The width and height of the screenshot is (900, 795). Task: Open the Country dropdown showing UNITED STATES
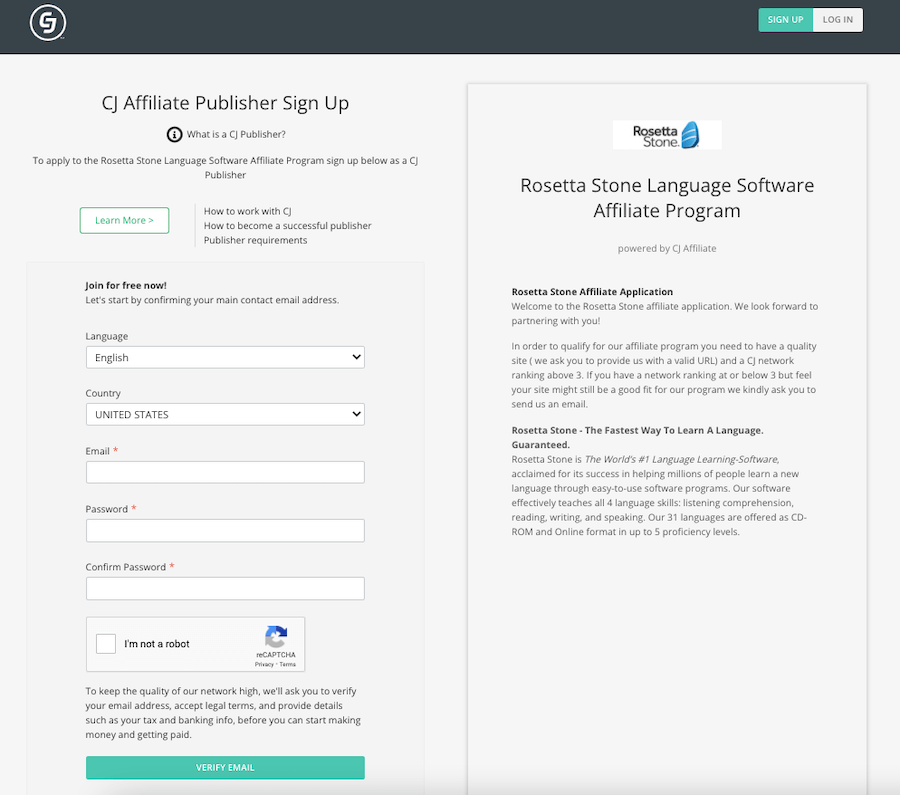point(225,414)
